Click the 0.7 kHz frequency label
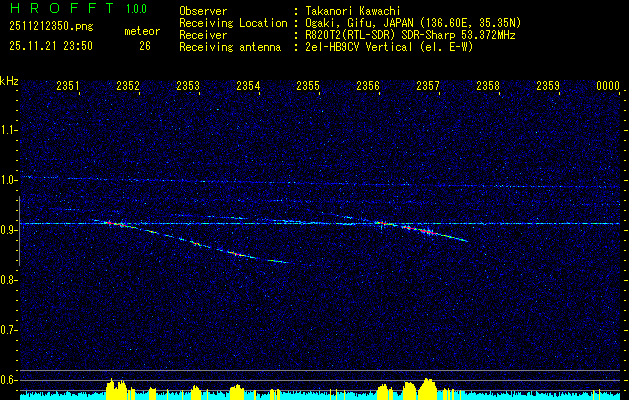This screenshot has width=629, height=400. [9, 330]
